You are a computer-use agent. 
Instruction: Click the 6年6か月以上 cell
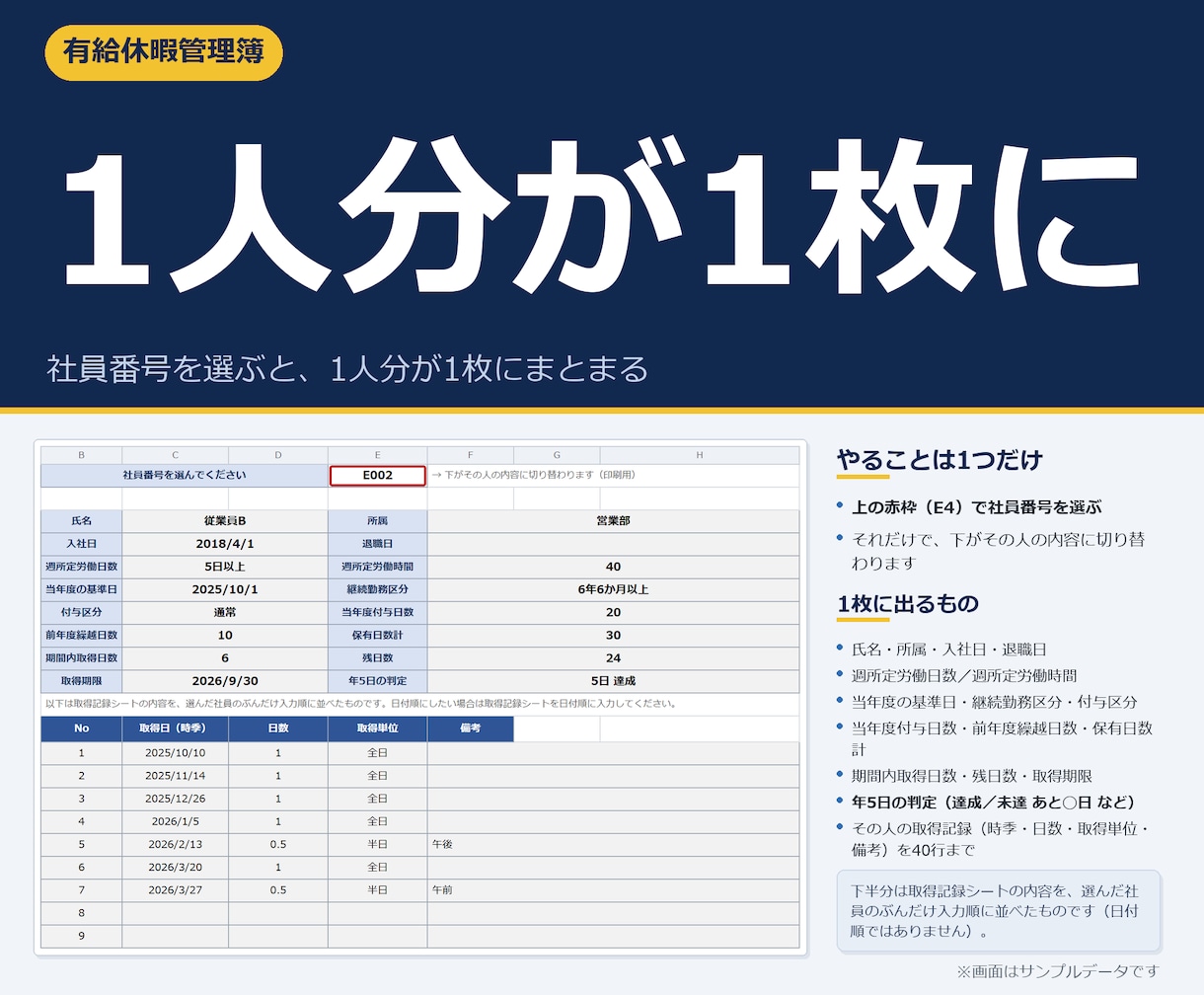(x=613, y=589)
